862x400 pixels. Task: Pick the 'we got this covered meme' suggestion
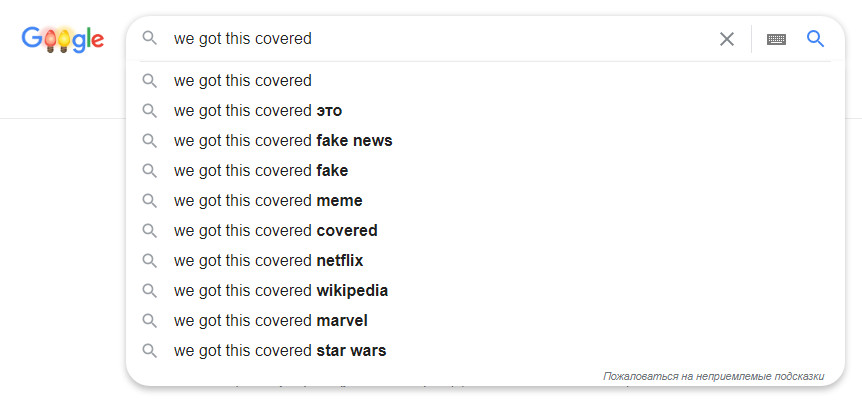[485, 201]
